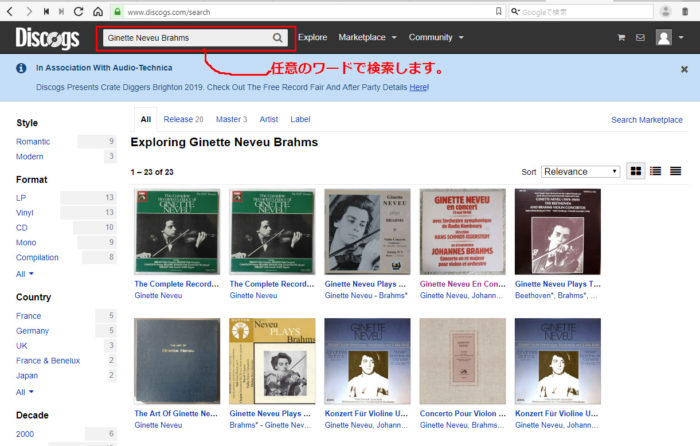
Task: Open the Explore menu item
Action: pyautogui.click(x=312, y=38)
